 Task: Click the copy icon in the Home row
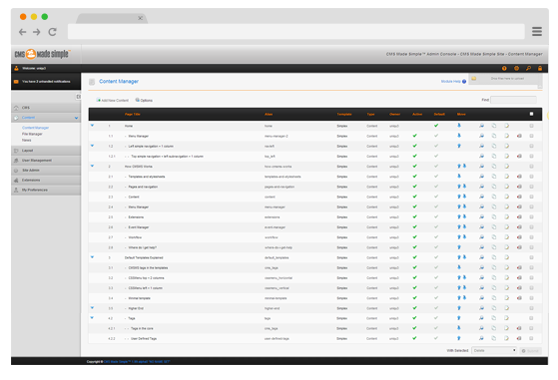click(494, 126)
